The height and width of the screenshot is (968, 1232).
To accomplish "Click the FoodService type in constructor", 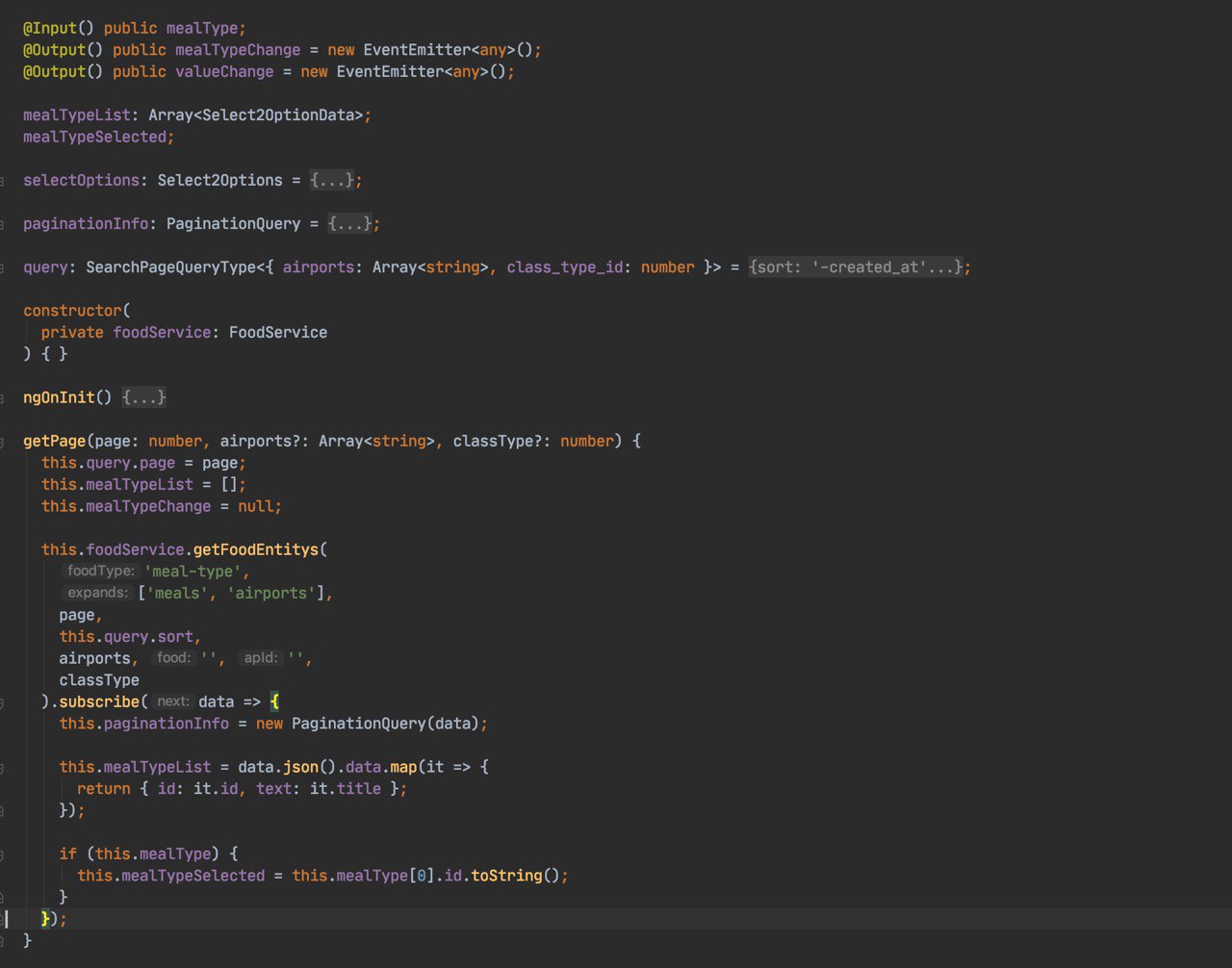I will [278, 332].
